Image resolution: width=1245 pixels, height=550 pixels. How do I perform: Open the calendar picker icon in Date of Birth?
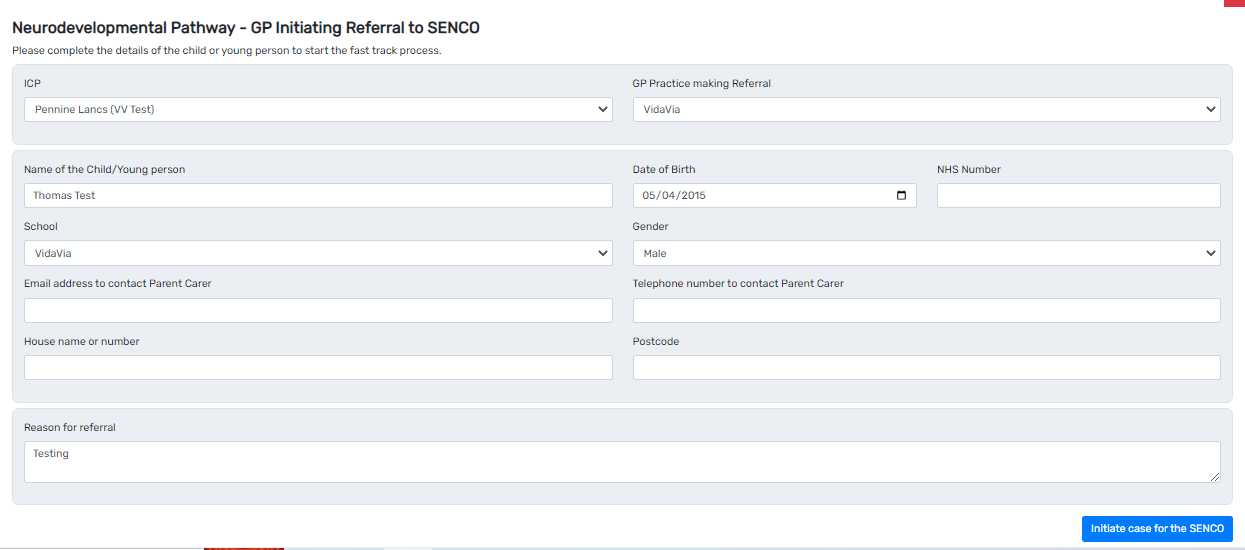tap(901, 195)
